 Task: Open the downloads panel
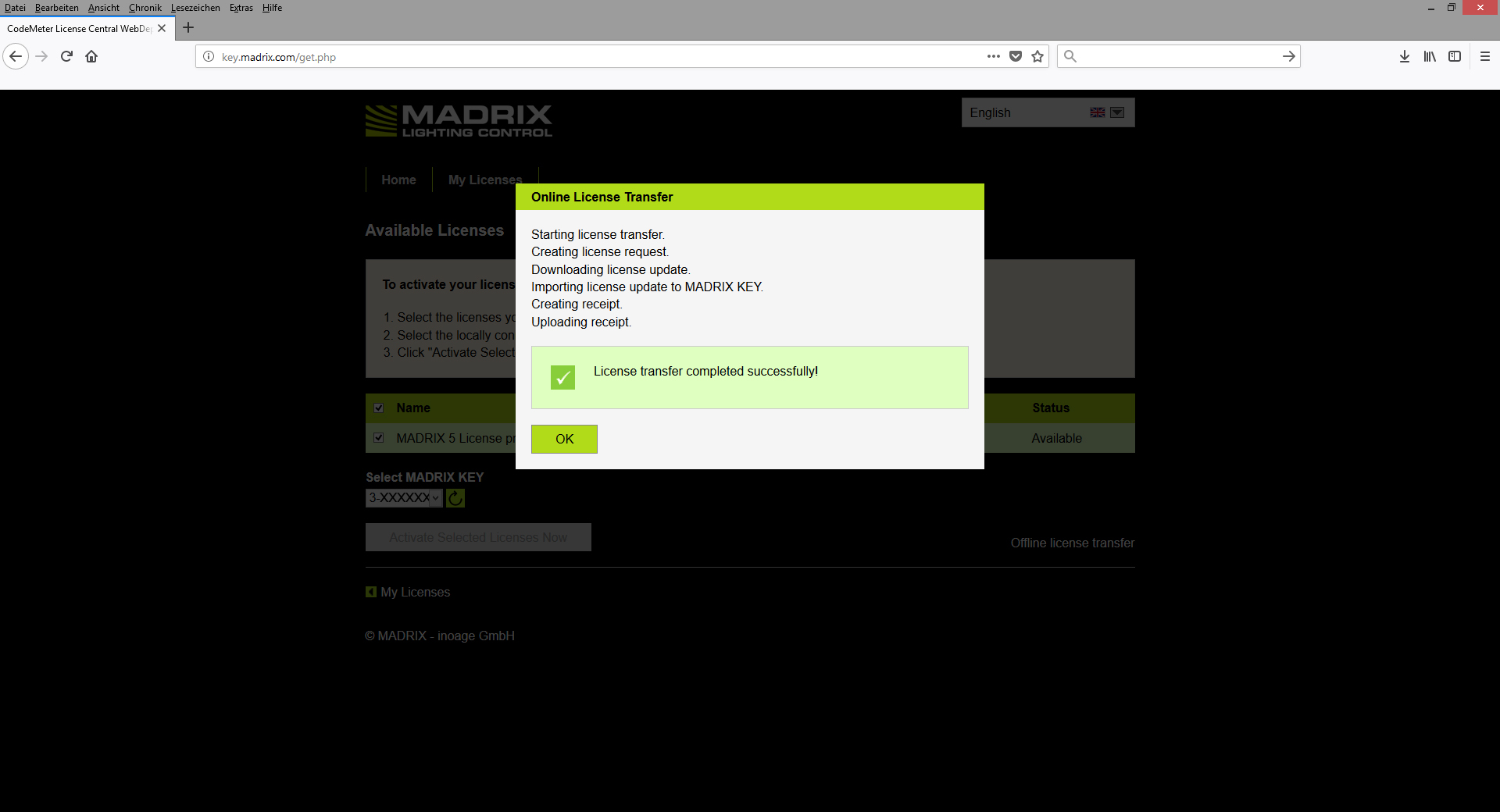1405,56
